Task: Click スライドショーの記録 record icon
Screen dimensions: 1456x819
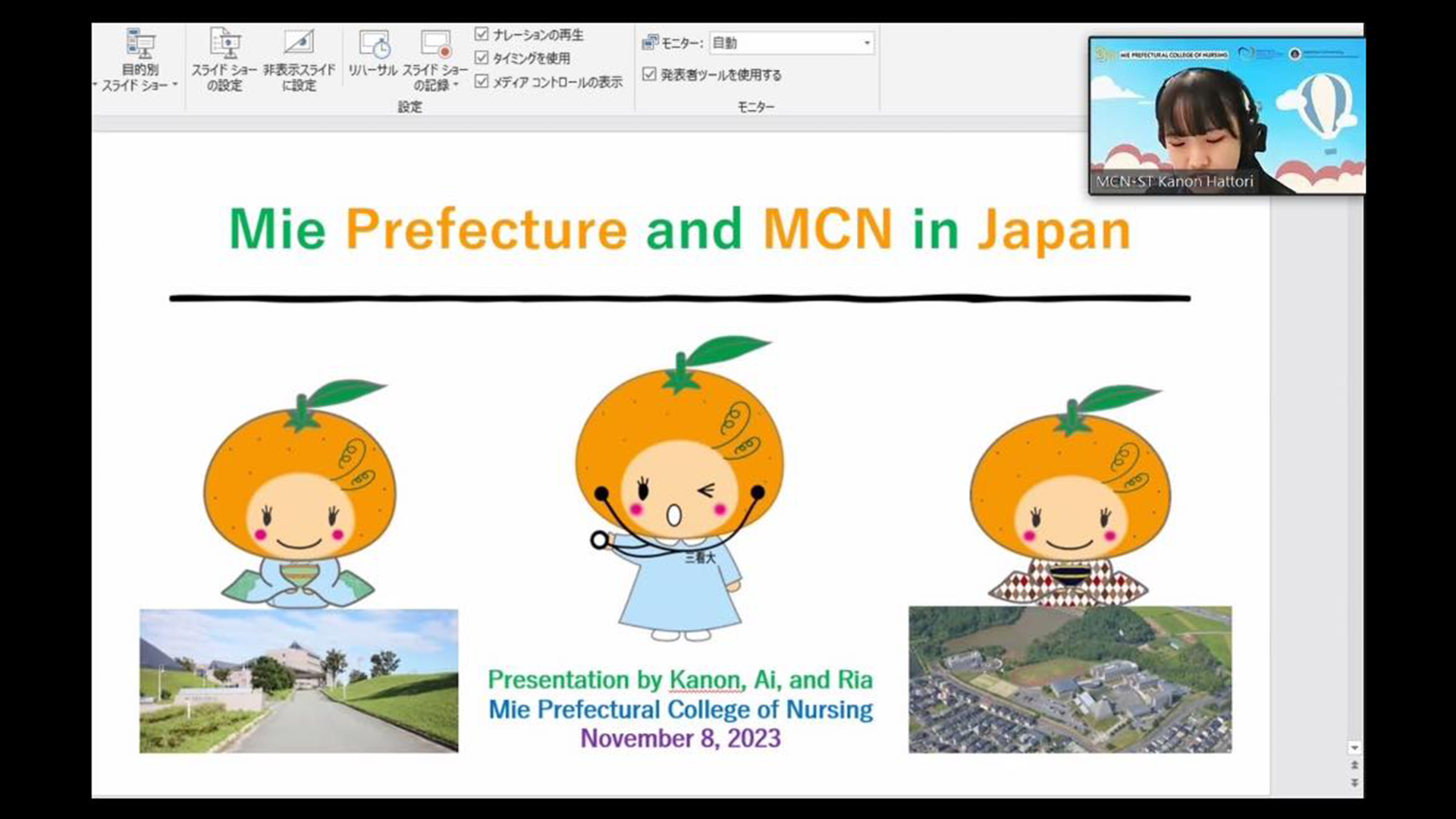Action: point(436,44)
